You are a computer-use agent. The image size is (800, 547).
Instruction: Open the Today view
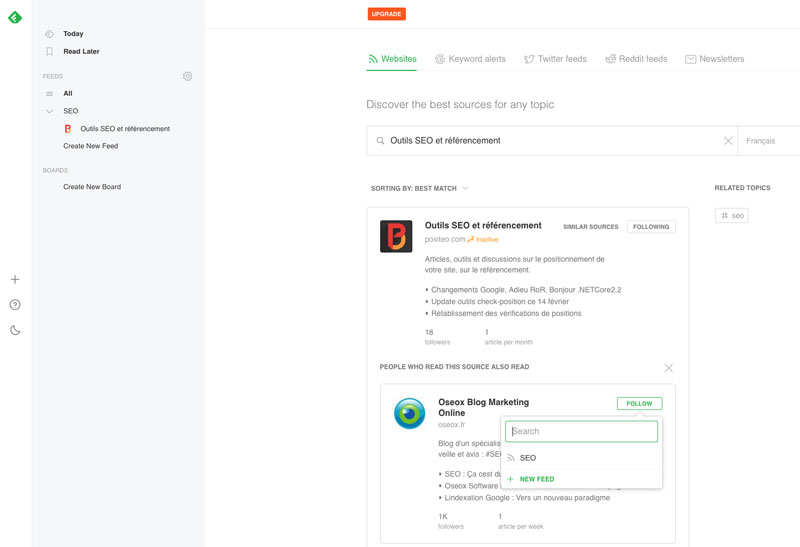coord(73,34)
